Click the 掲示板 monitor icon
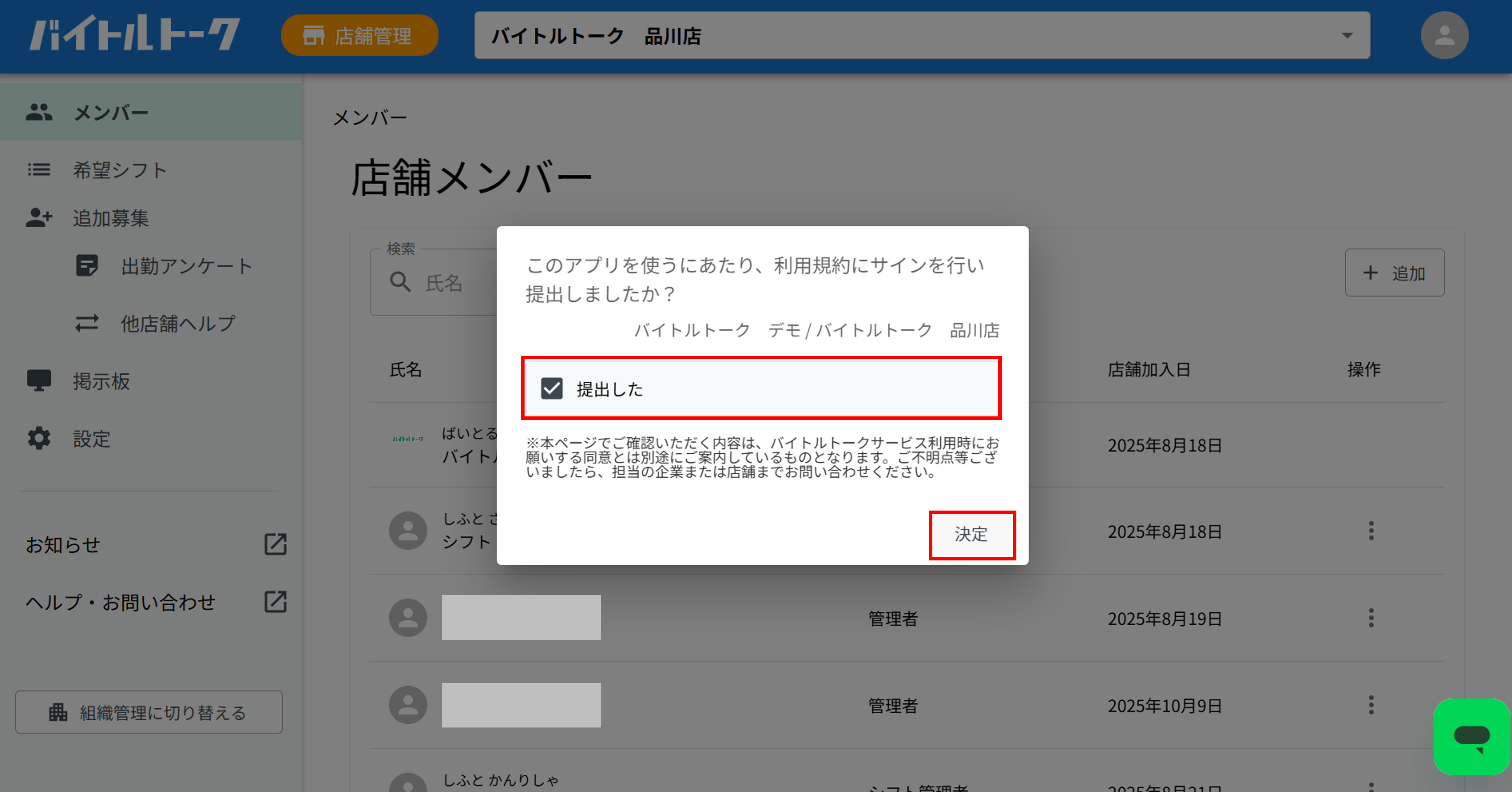The width and height of the screenshot is (1512, 792). click(x=39, y=380)
